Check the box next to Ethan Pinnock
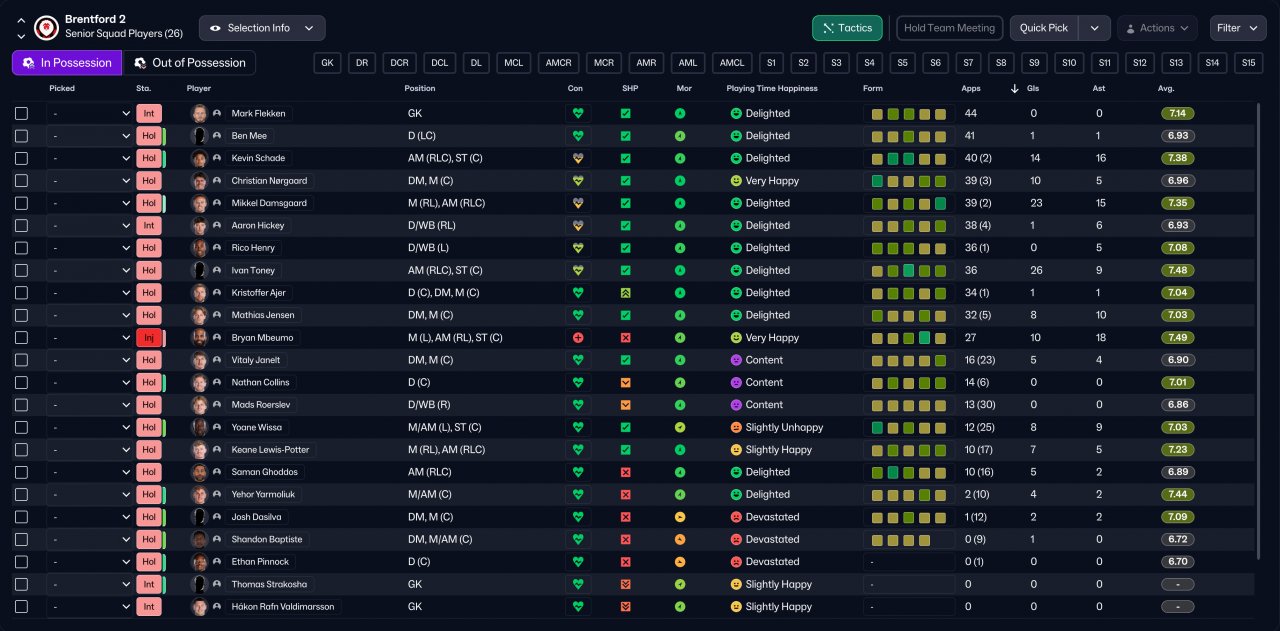Image resolution: width=1280 pixels, height=631 pixels. click(22, 562)
